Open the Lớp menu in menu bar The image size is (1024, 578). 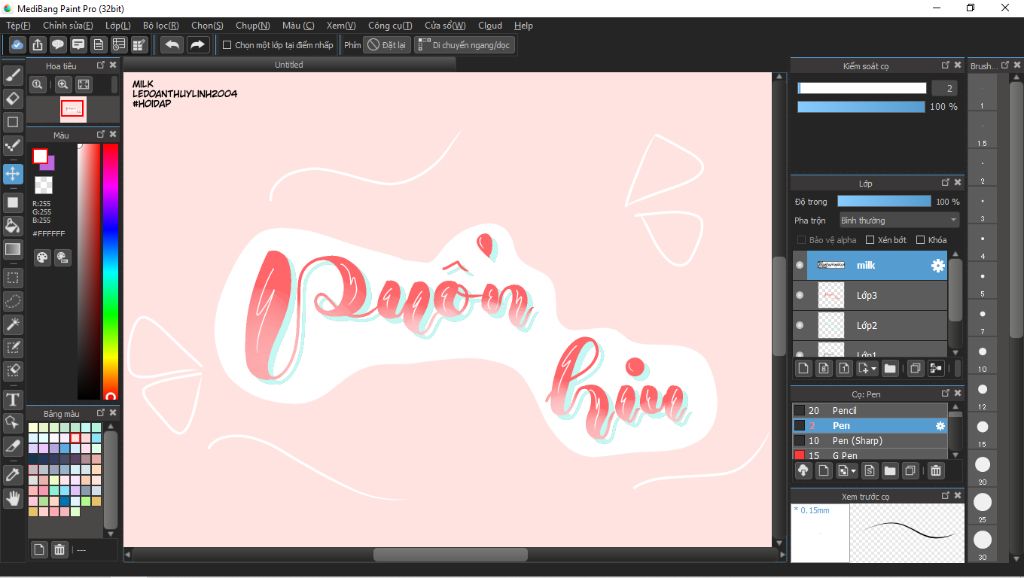(118, 25)
